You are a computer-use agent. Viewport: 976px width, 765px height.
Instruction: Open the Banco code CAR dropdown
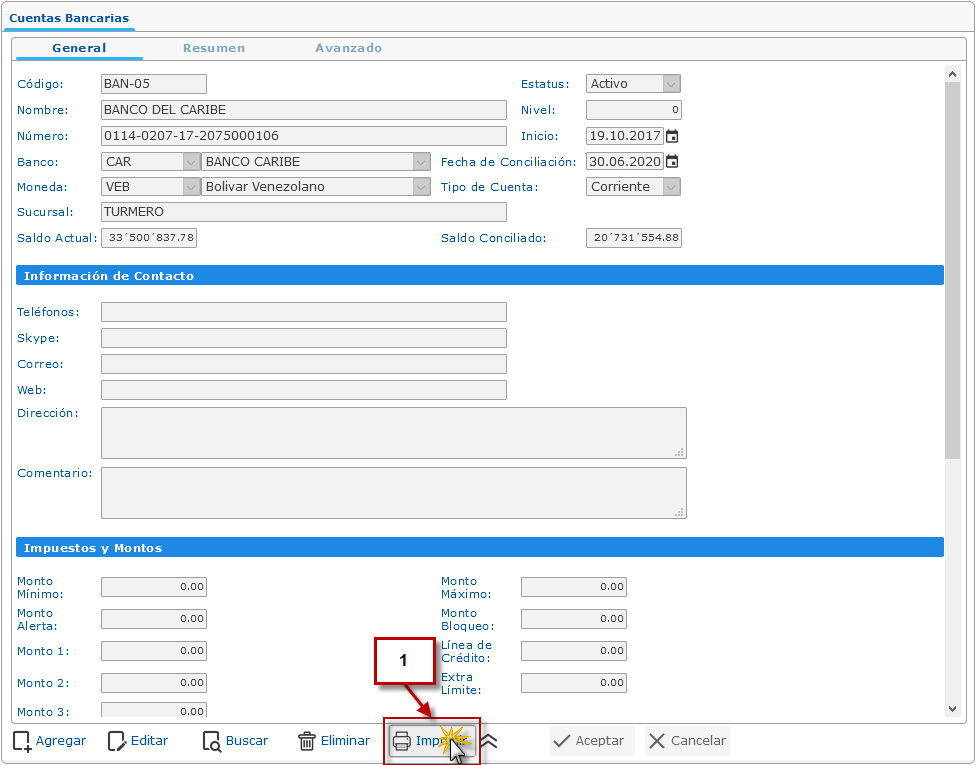(x=191, y=162)
